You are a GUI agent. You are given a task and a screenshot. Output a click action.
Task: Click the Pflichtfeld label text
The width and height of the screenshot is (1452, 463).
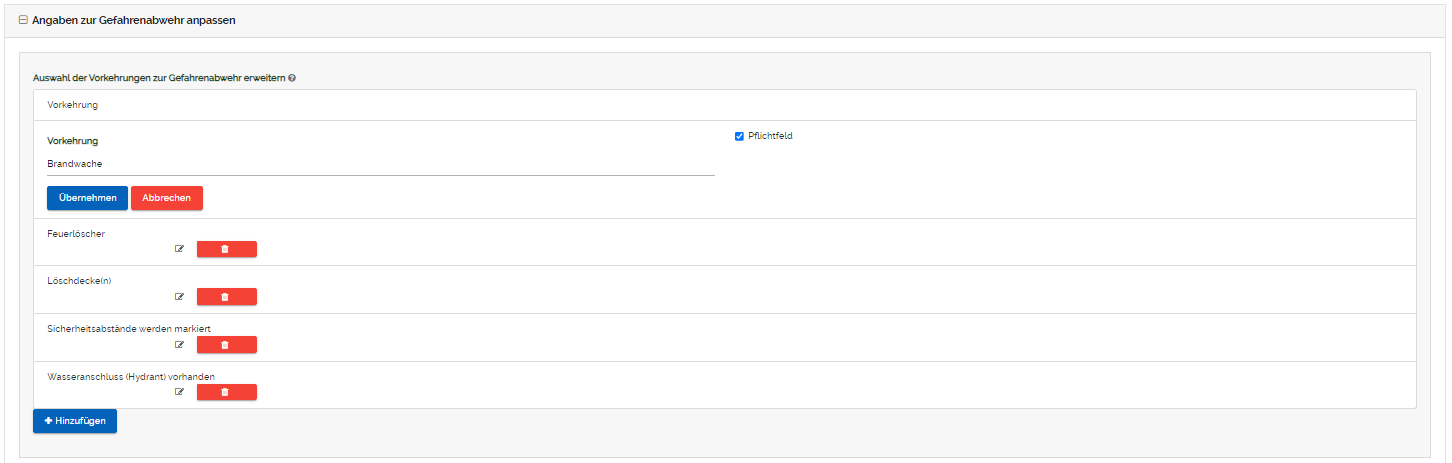coord(770,136)
